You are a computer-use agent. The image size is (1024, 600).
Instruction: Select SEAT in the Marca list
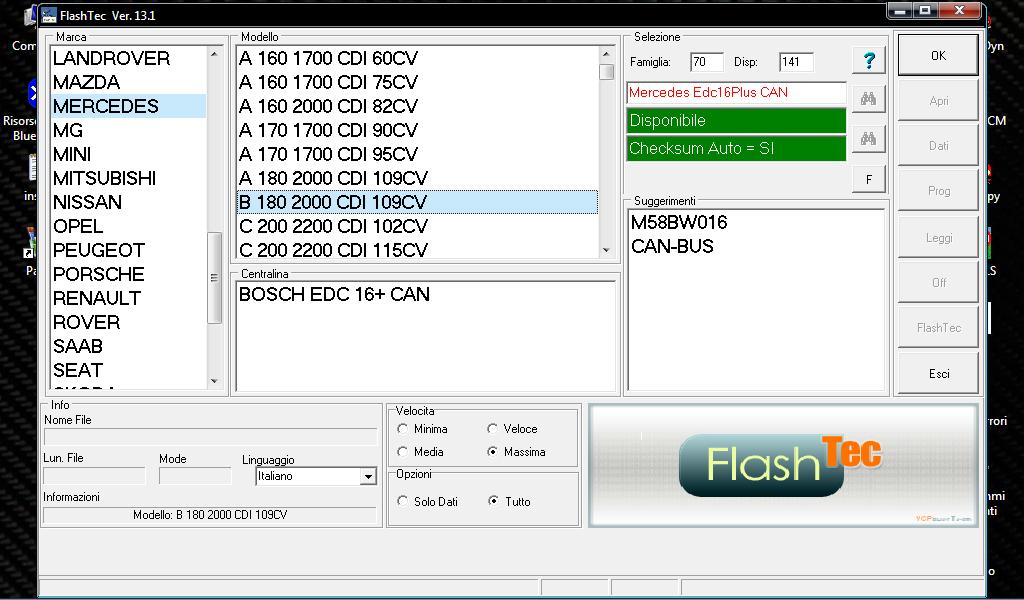(x=129, y=370)
